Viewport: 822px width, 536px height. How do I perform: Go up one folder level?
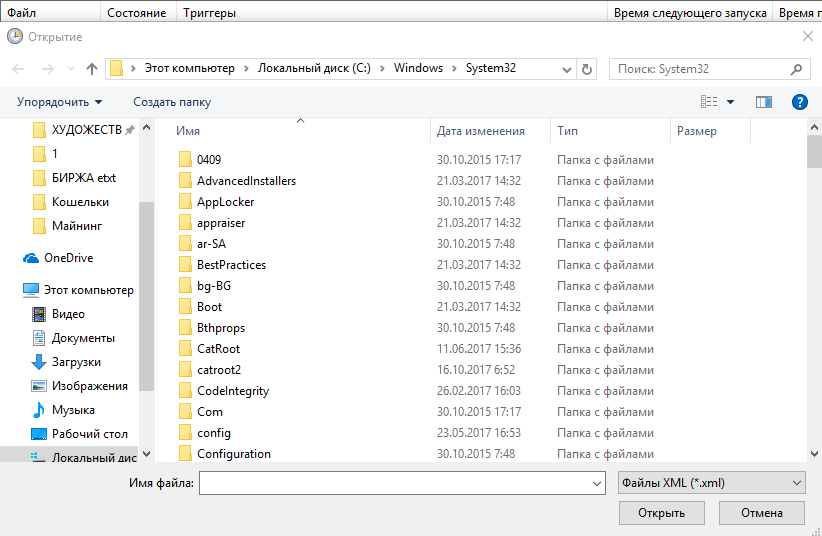tap(92, 69)
